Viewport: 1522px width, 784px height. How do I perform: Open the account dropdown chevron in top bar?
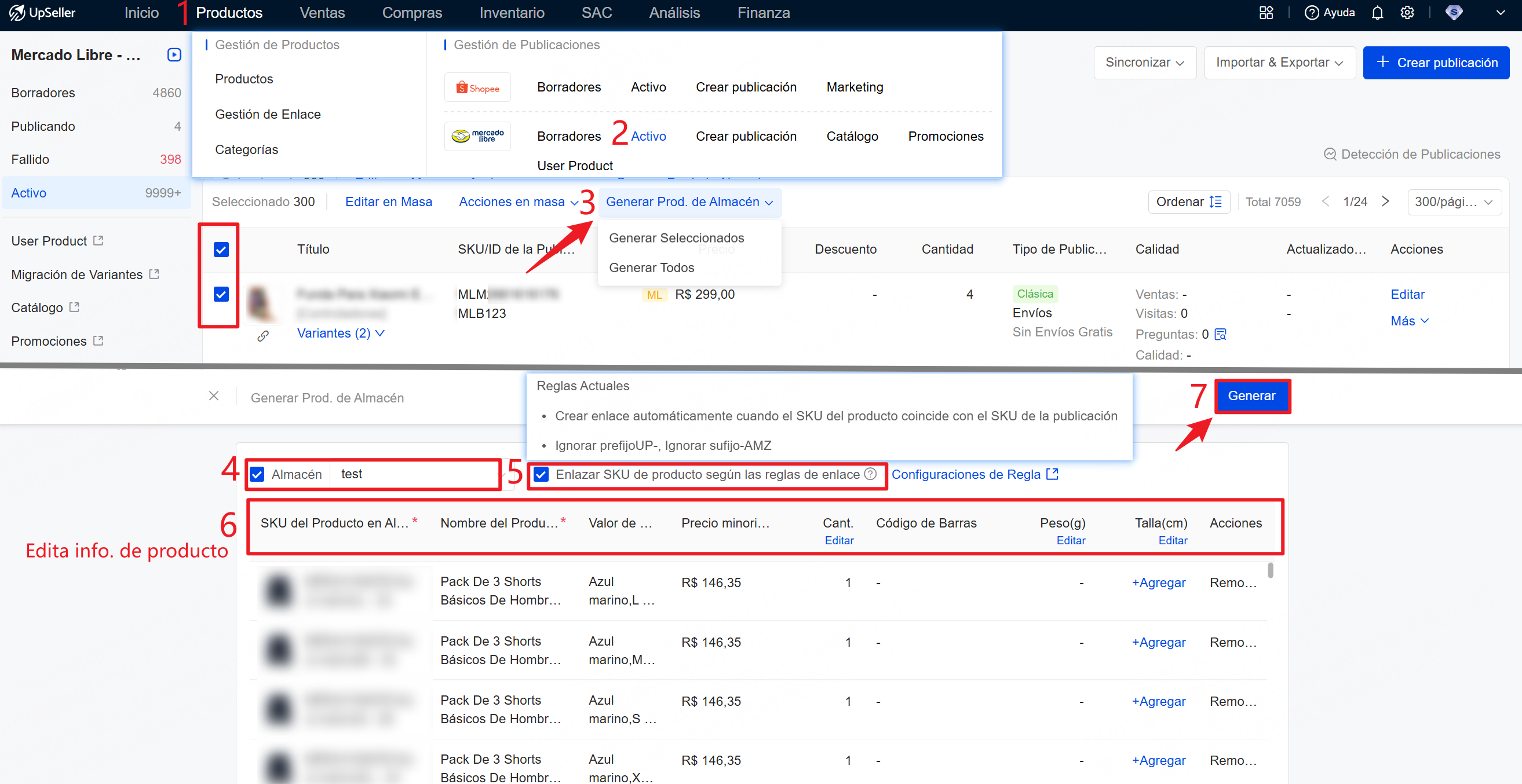(x=1500, y=12)
